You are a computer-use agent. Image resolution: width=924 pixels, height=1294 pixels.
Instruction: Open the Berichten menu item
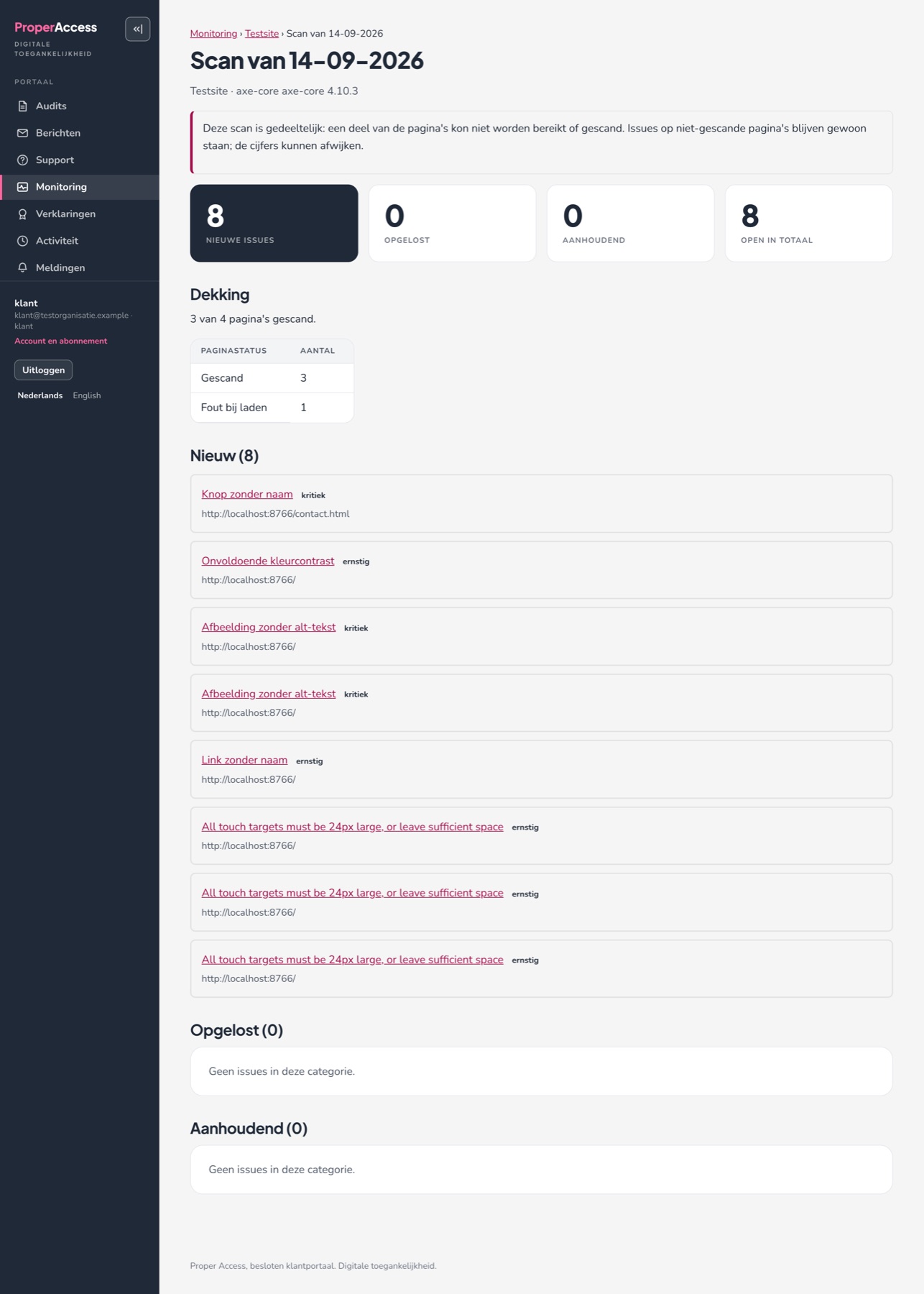click(x=80, y=133)
